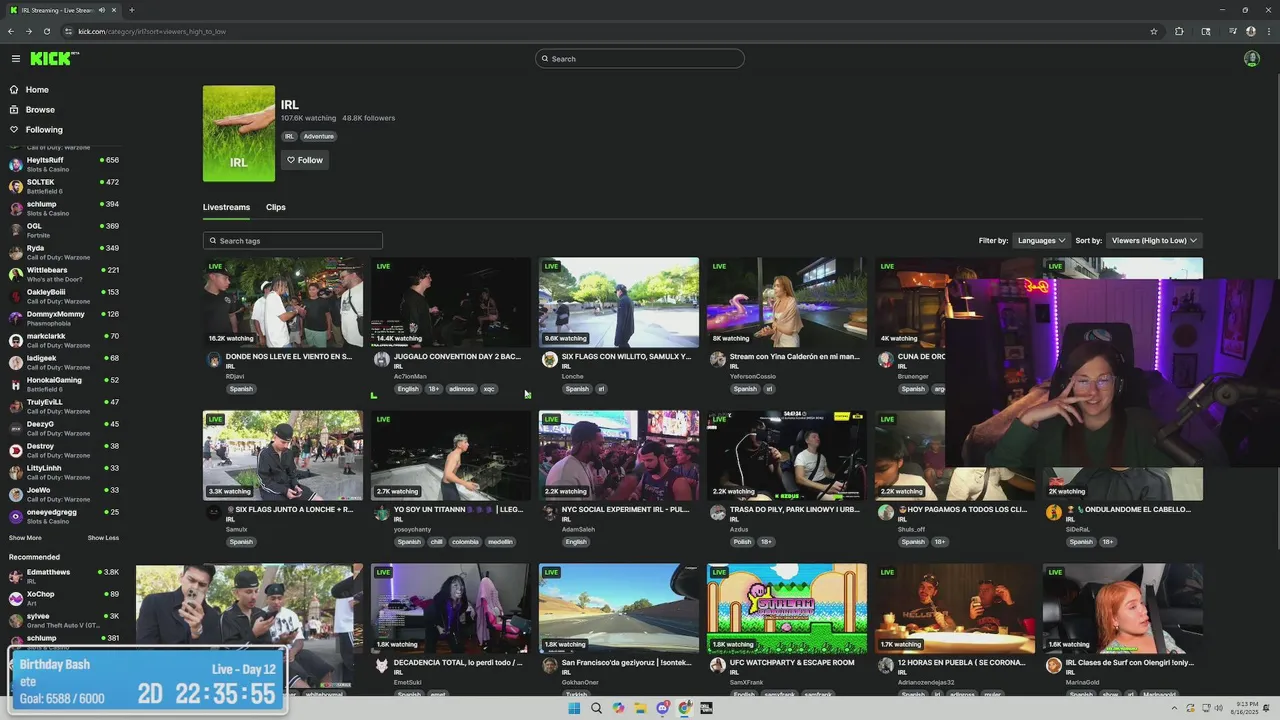Screen dimensions: 1280x720
Task: Open NYC SOCIAL EXPERIMENT IRL thumbnail
Action: tap(619, 455)
